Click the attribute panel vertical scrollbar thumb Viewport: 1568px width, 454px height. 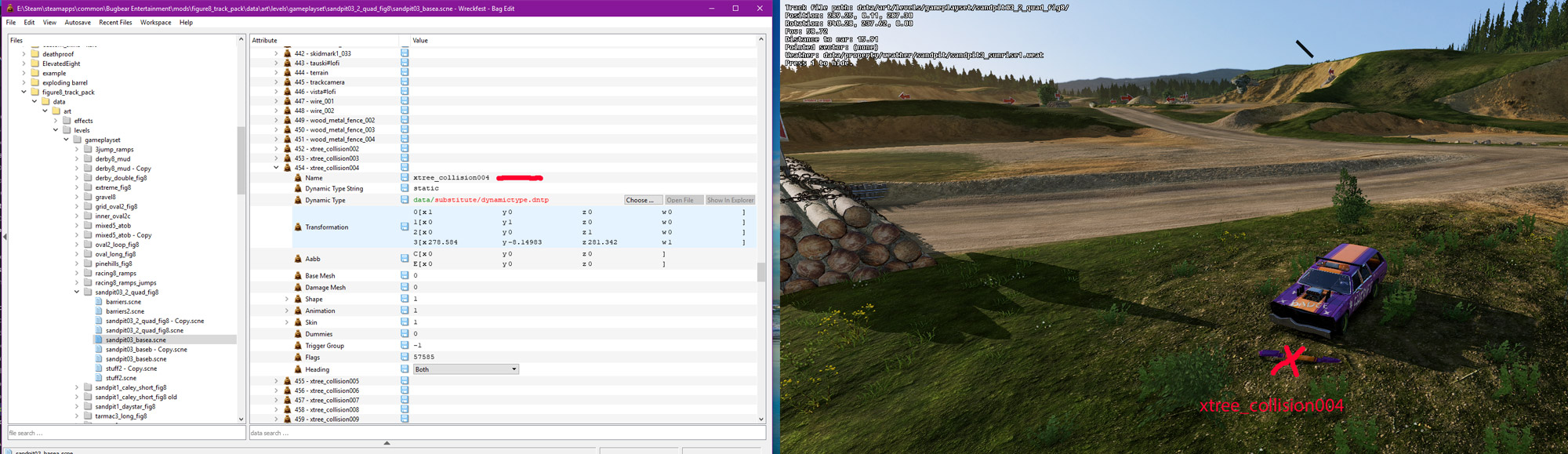tap(760, 272)
